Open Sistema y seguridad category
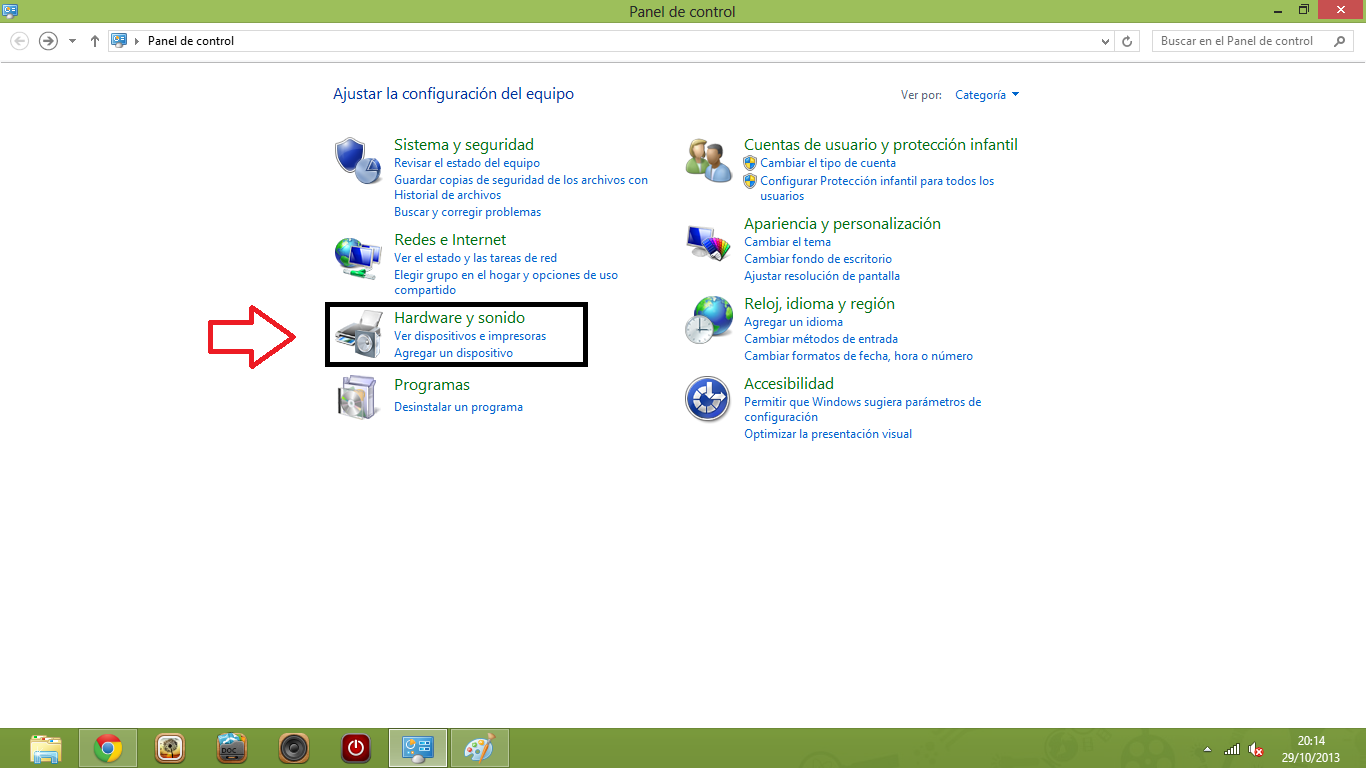The image size is (1366, 768). (464, 145)
